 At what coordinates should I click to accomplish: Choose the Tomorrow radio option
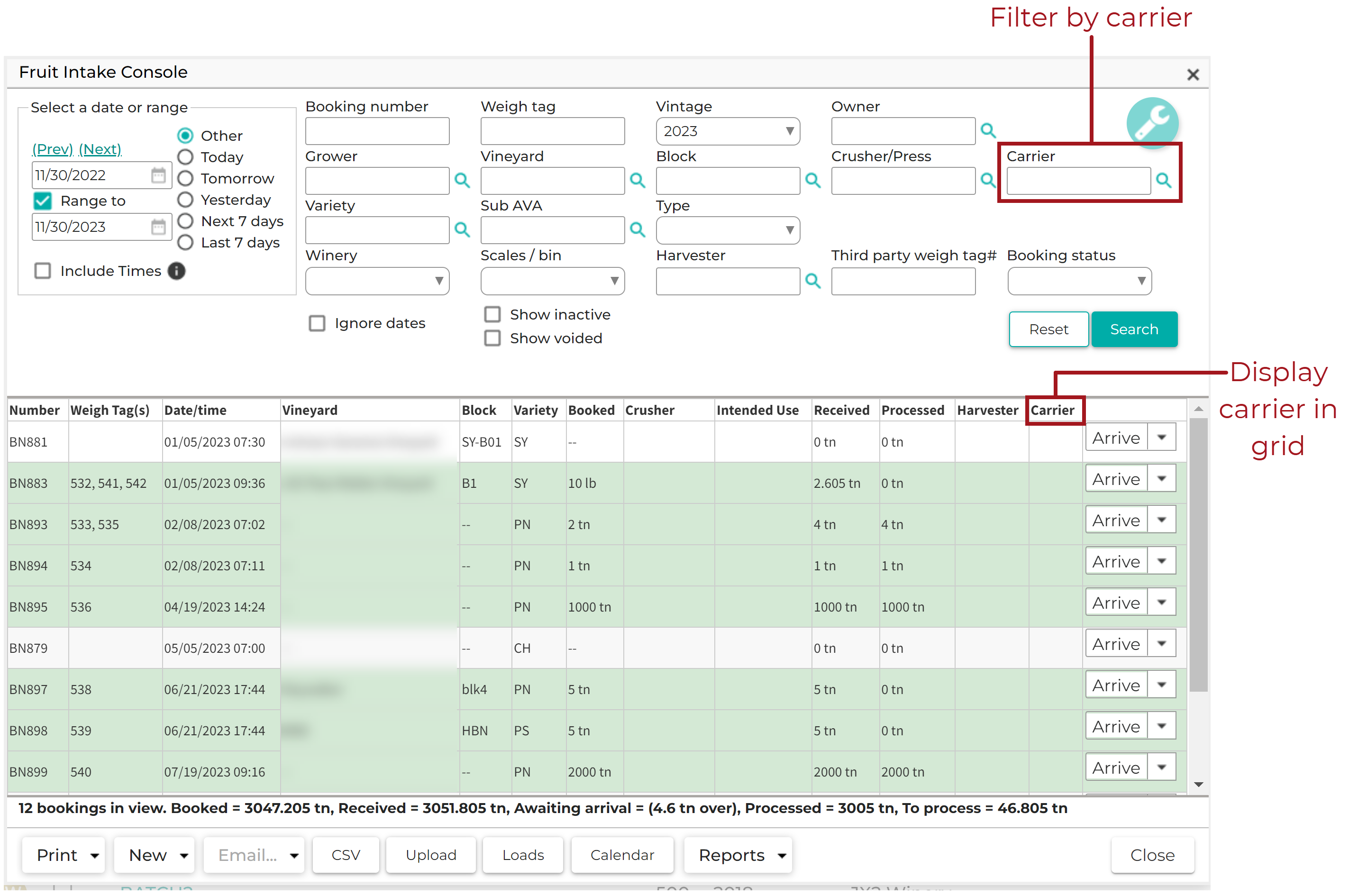pos(186,179)
